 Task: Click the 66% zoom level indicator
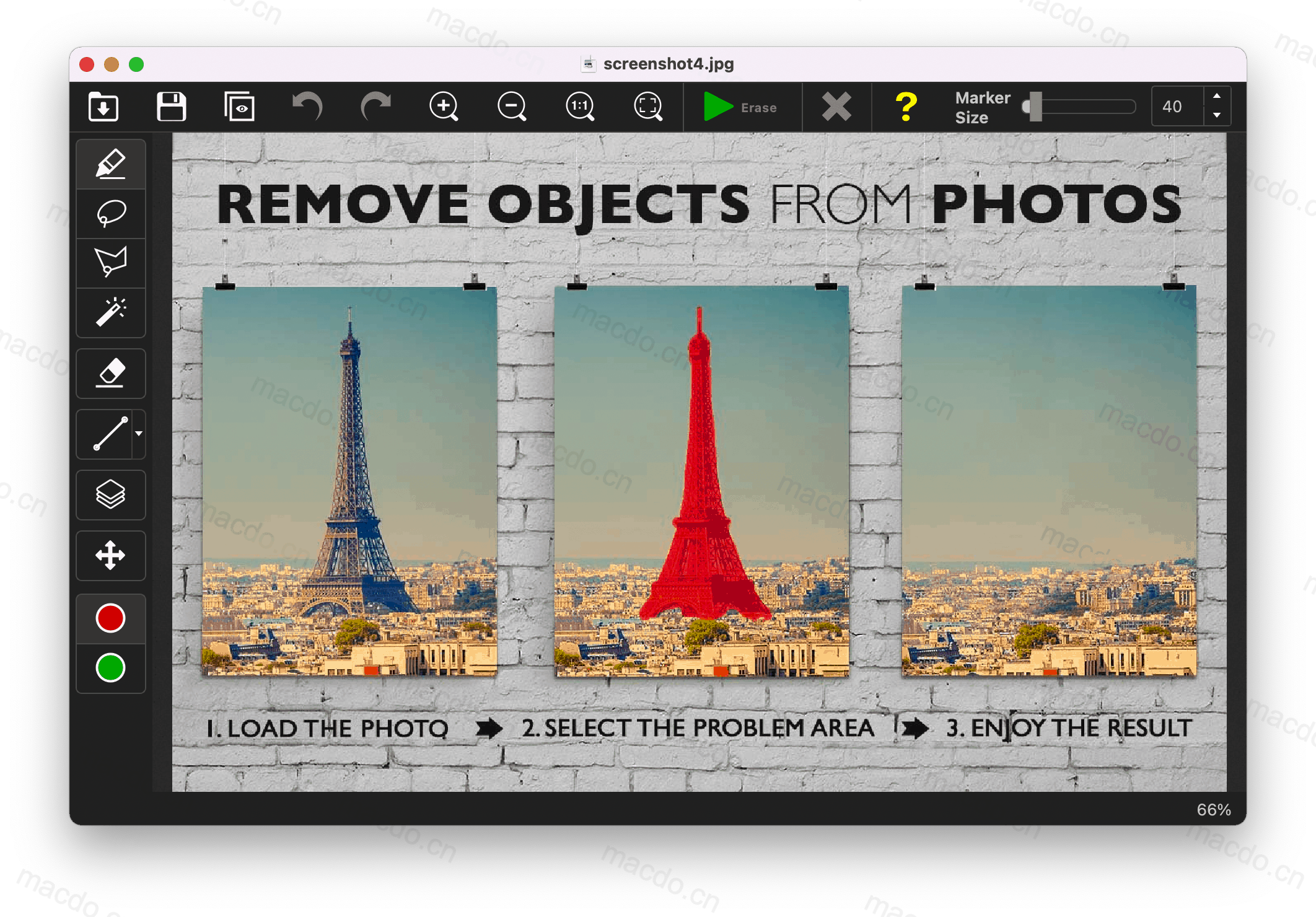pyautogui.click(x=1213, y=809)
